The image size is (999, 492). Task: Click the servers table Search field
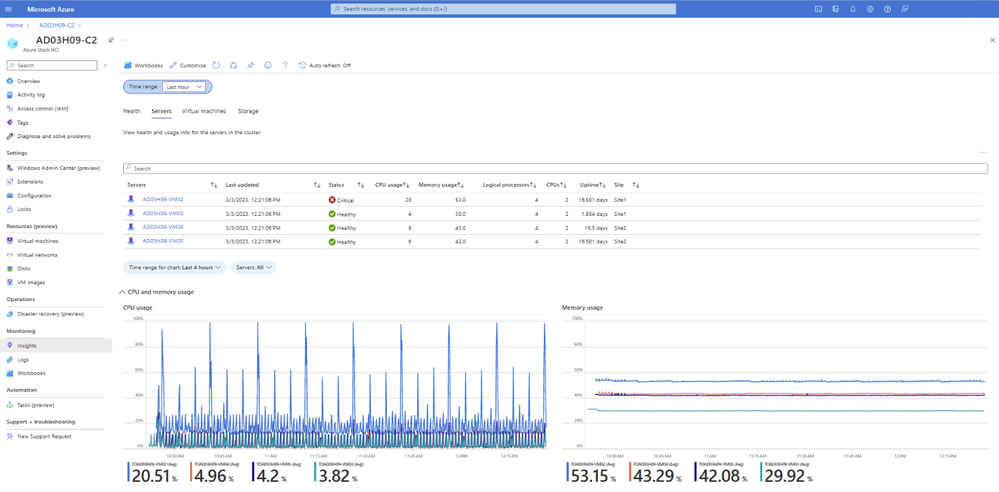click(x=555, y=169)
